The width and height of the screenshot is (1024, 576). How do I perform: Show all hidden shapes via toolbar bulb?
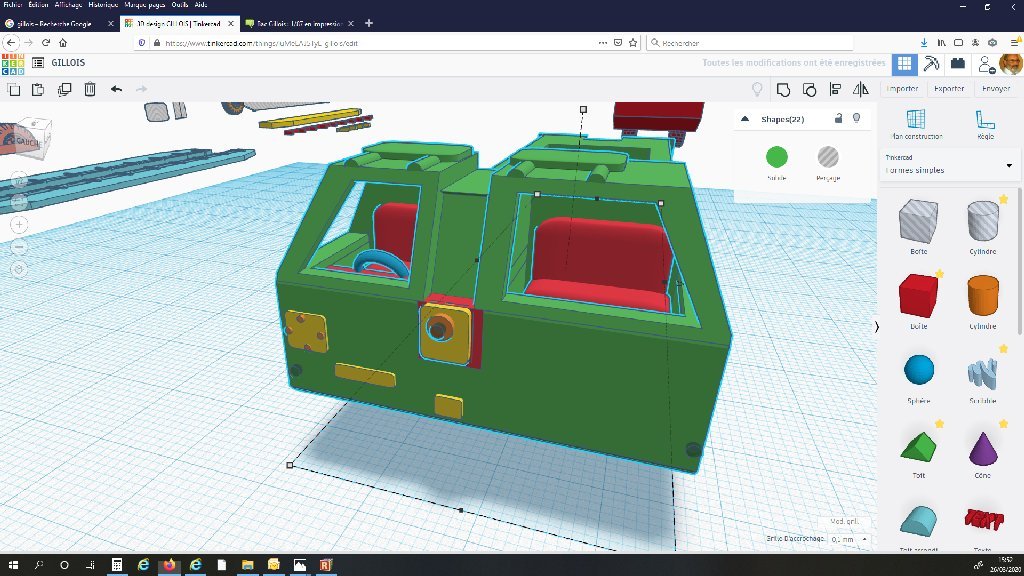click(x=757, y=89)
